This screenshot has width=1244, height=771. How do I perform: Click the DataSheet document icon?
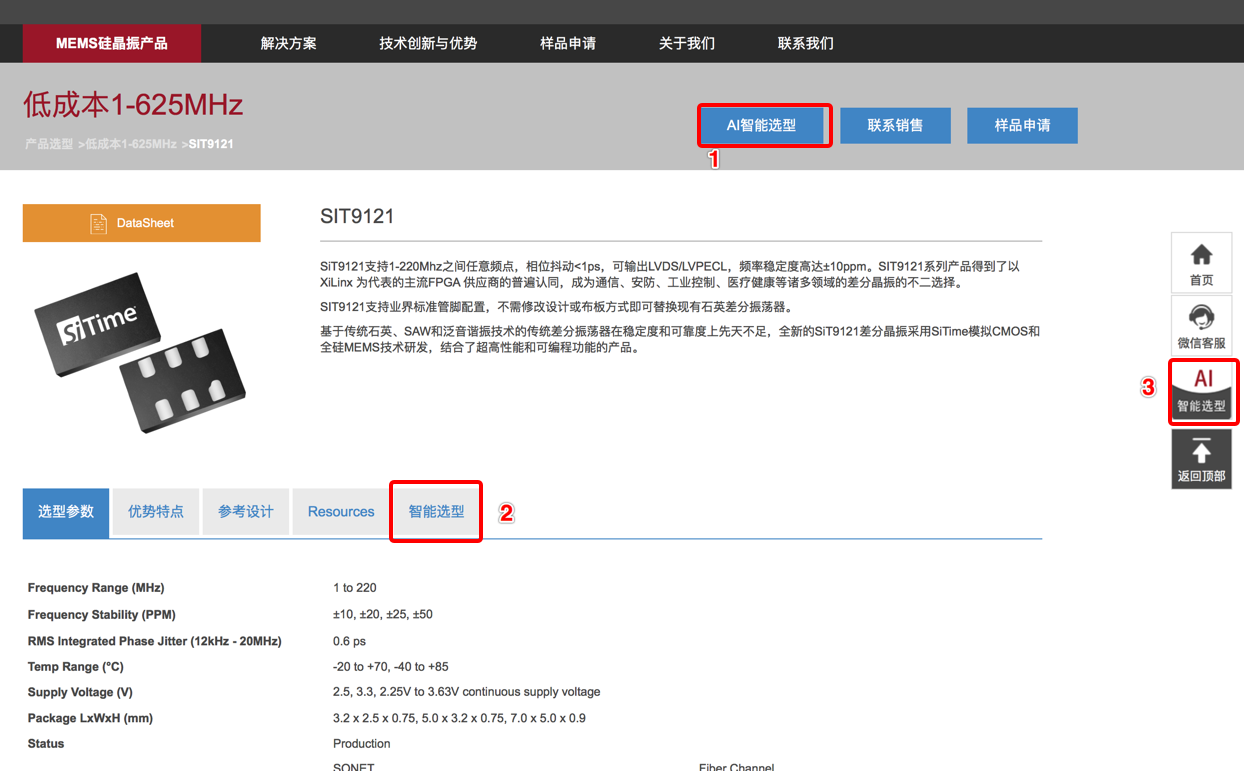coord(98,223)
